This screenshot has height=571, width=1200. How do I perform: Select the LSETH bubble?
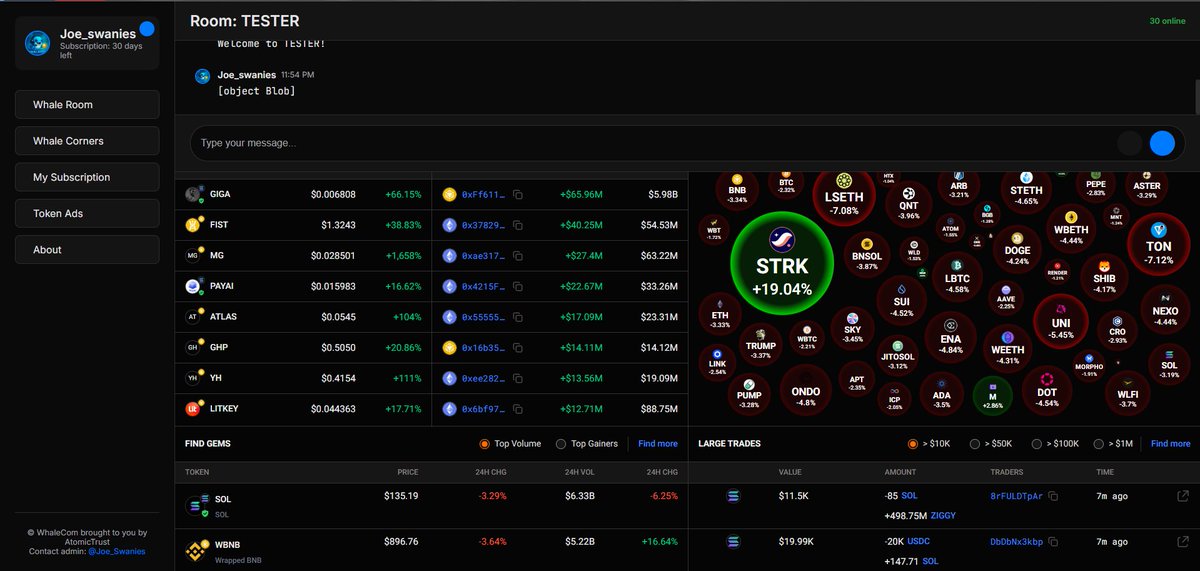843,197
